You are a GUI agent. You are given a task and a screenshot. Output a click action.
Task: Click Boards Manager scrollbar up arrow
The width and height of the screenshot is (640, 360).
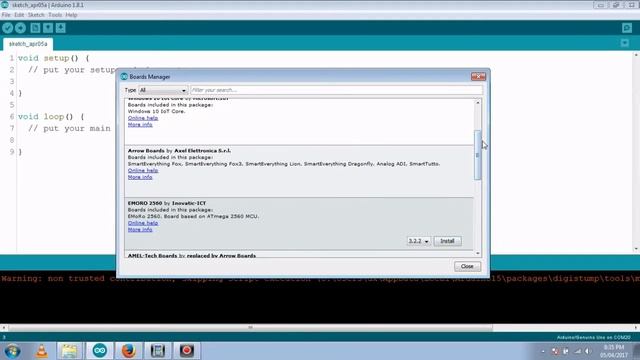(478, 102)
